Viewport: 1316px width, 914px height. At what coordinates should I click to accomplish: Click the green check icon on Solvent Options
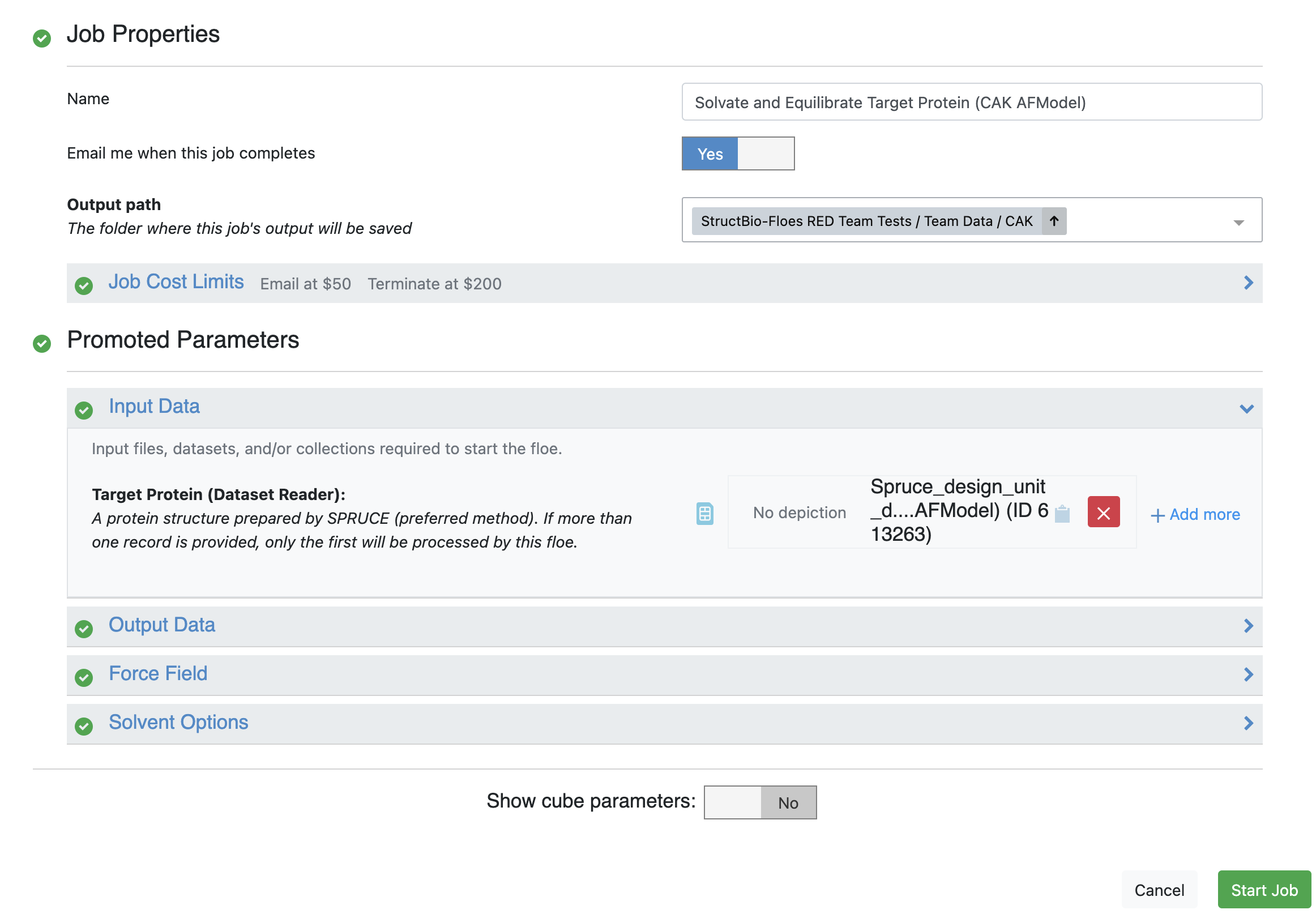click(84, 726)
